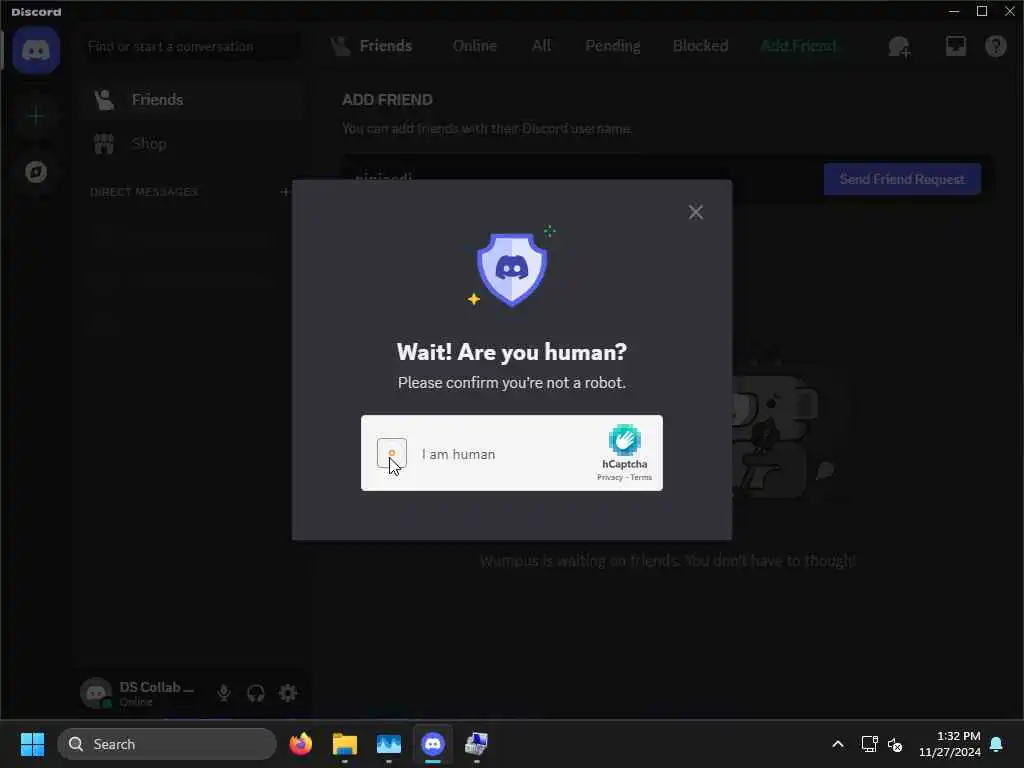Open the hCaptcha Terms link
Image resolution: width=1024 pixels, height=768 pixels.
641,477
